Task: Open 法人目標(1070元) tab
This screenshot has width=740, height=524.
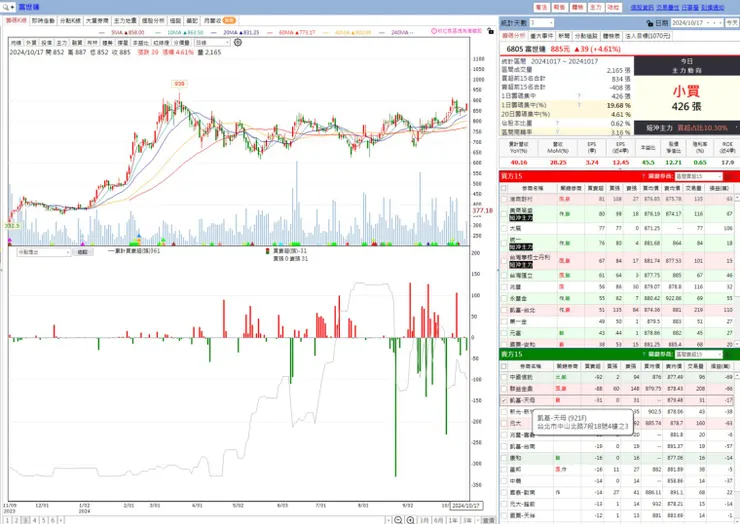Action: (x=648, y=36)
